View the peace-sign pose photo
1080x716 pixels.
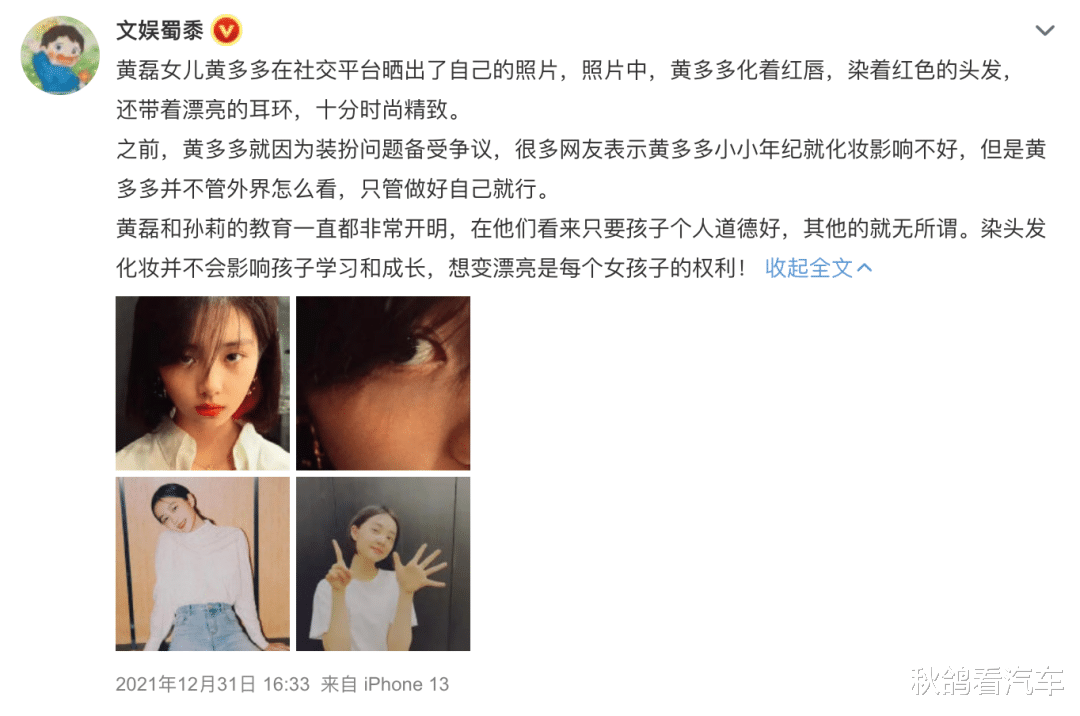point(383,564)
